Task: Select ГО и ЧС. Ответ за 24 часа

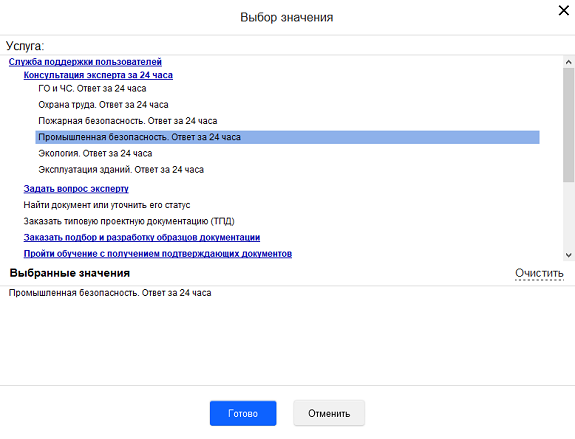Action: point(92,89)
